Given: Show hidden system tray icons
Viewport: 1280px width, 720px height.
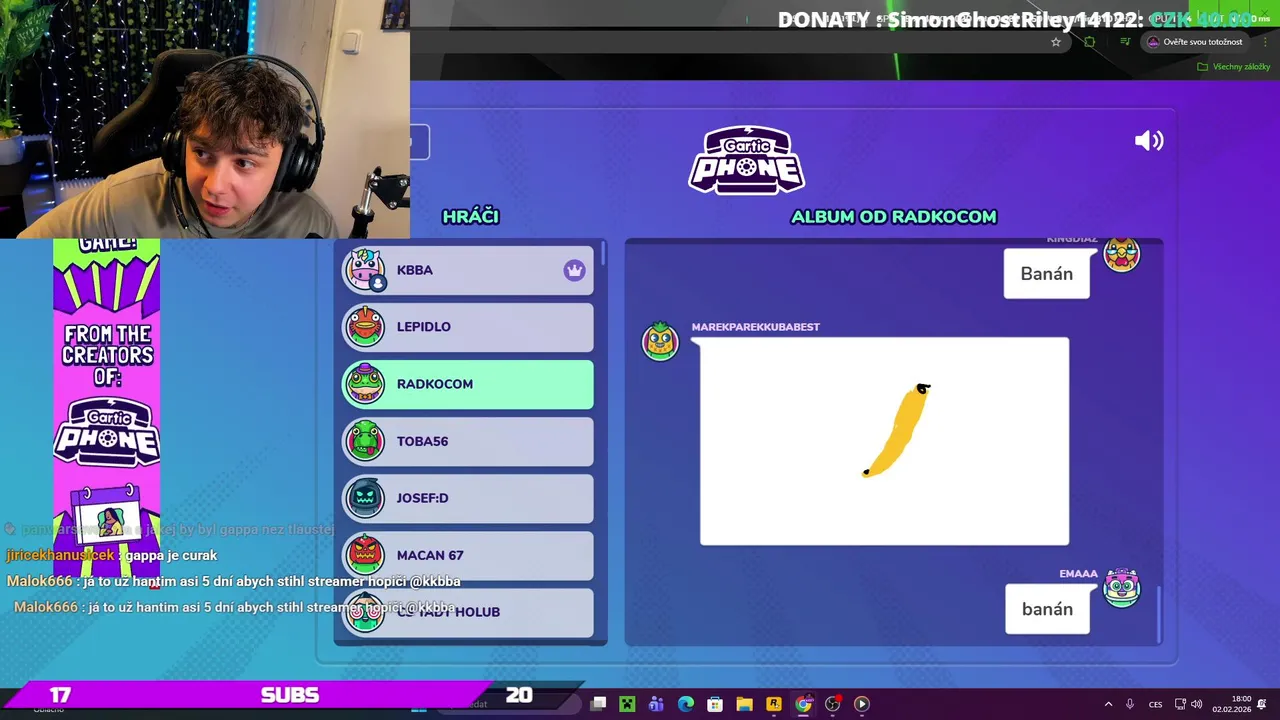Looking at the screenshot, I should click(1108, 704).
